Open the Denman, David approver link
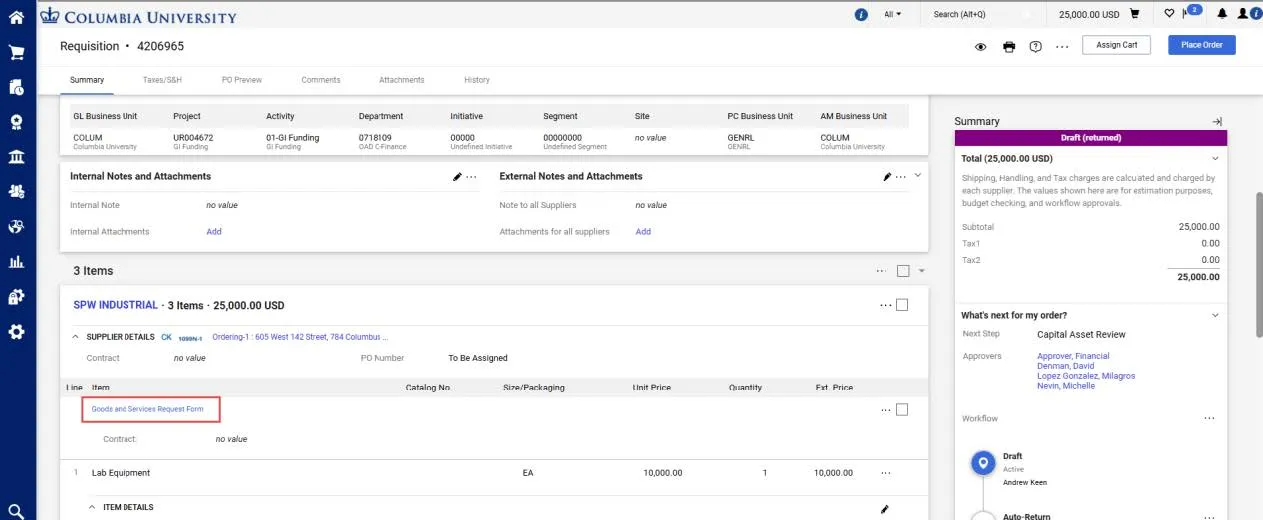The image size is (1263, 520). (1066, 366)
